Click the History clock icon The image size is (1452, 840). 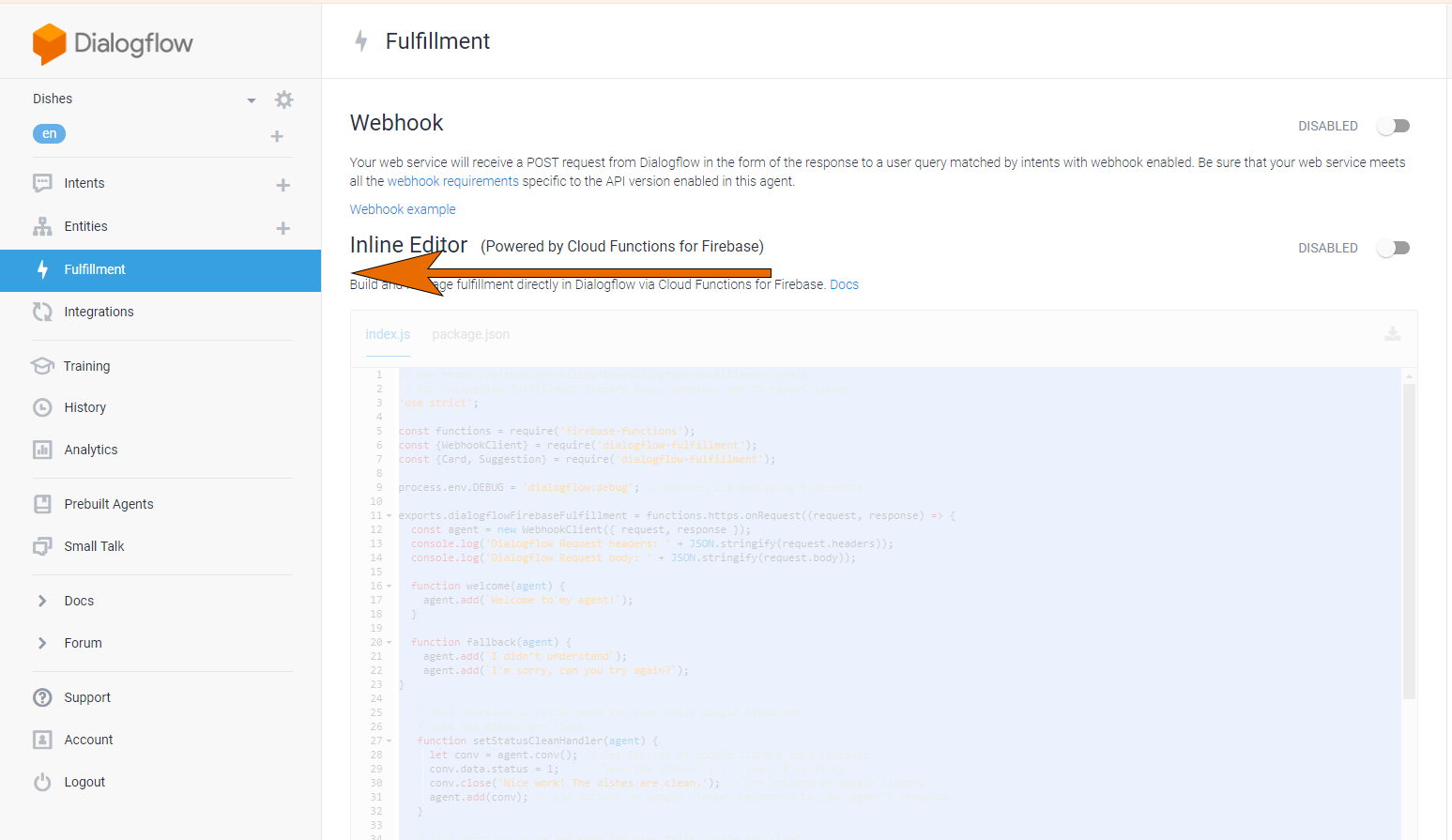point(42,407)
